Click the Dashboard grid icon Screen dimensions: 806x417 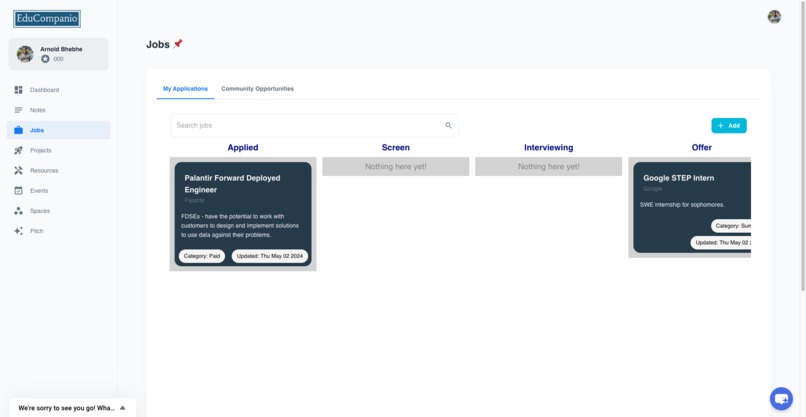point(19,90)
